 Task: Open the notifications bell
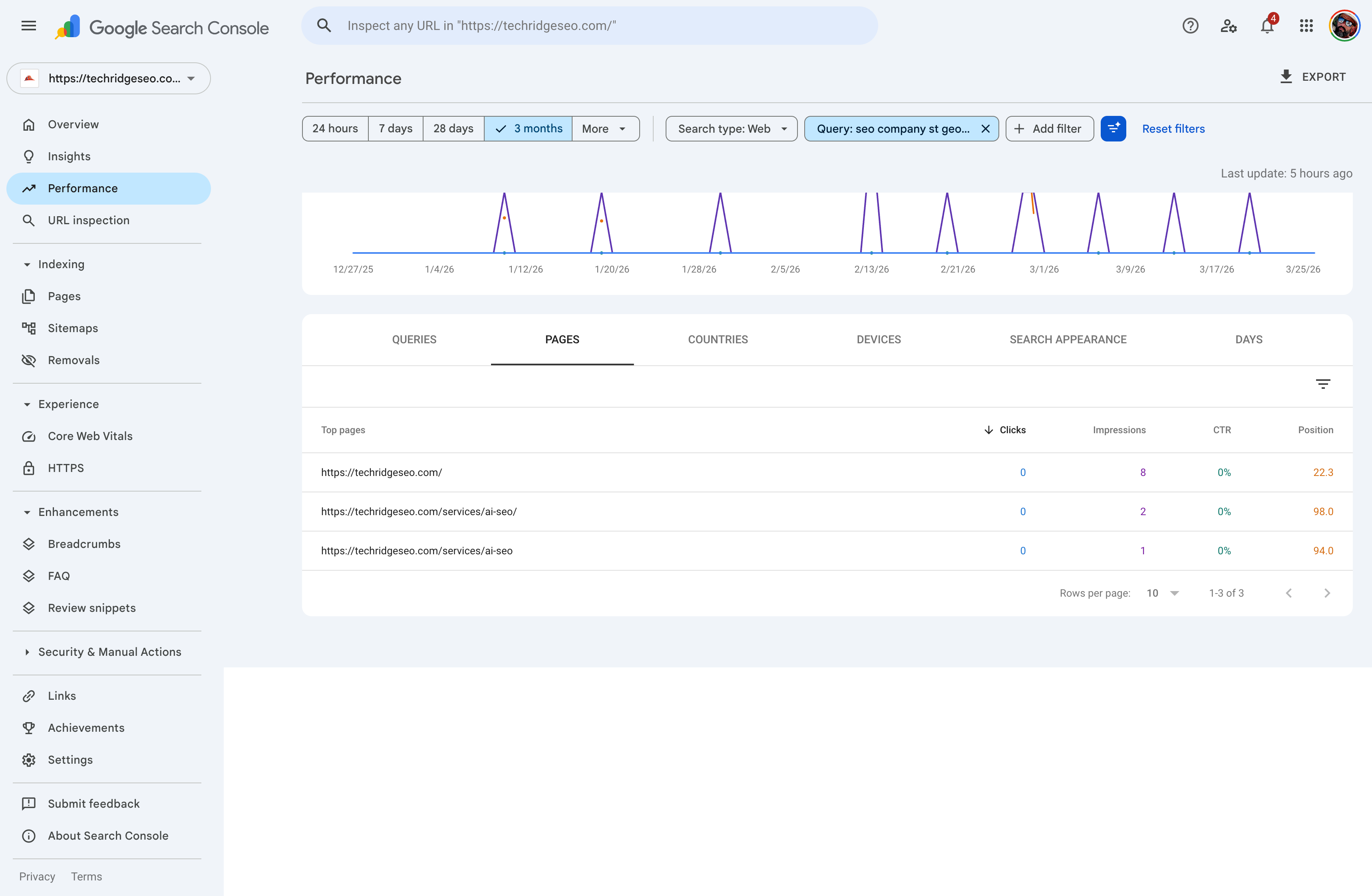click(1267, 26)
